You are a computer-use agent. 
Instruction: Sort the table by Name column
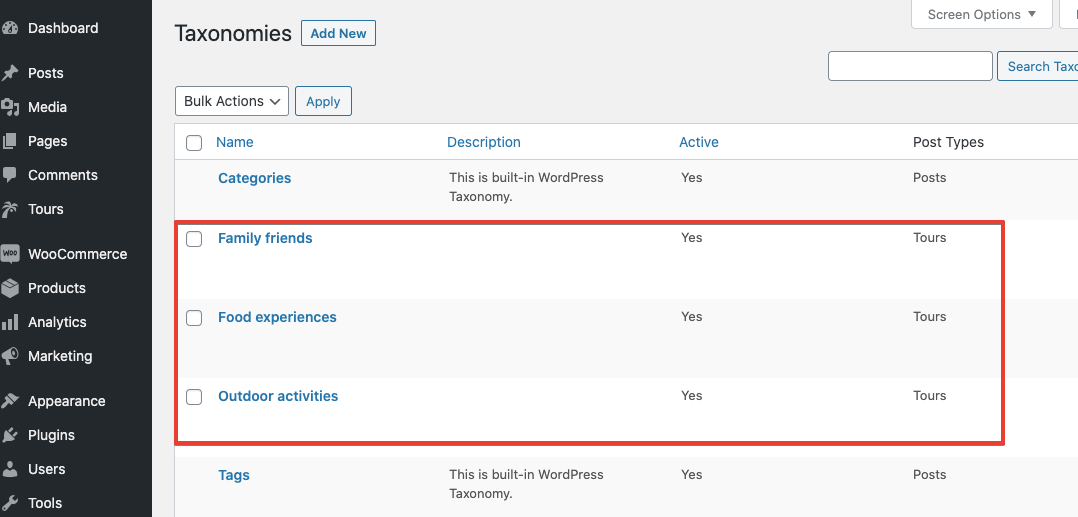235,142
